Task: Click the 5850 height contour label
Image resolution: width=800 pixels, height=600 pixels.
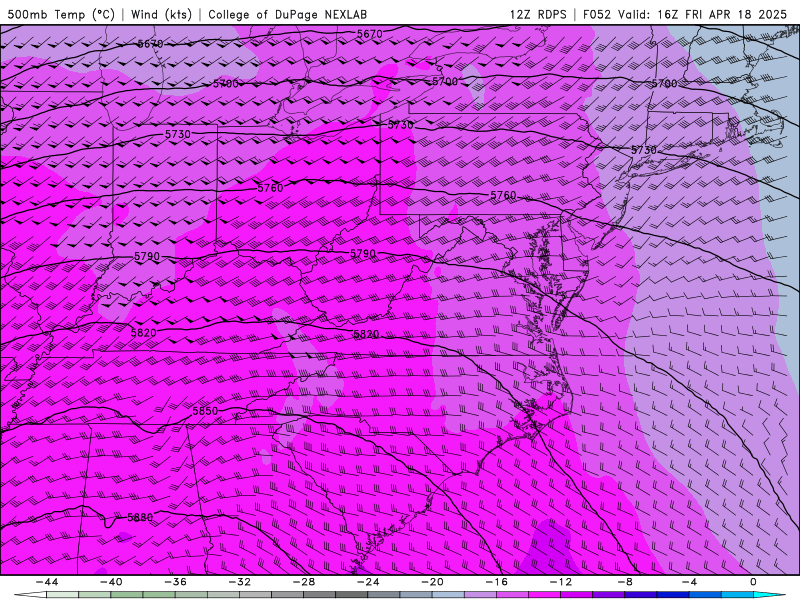Action: pos(205,411)
